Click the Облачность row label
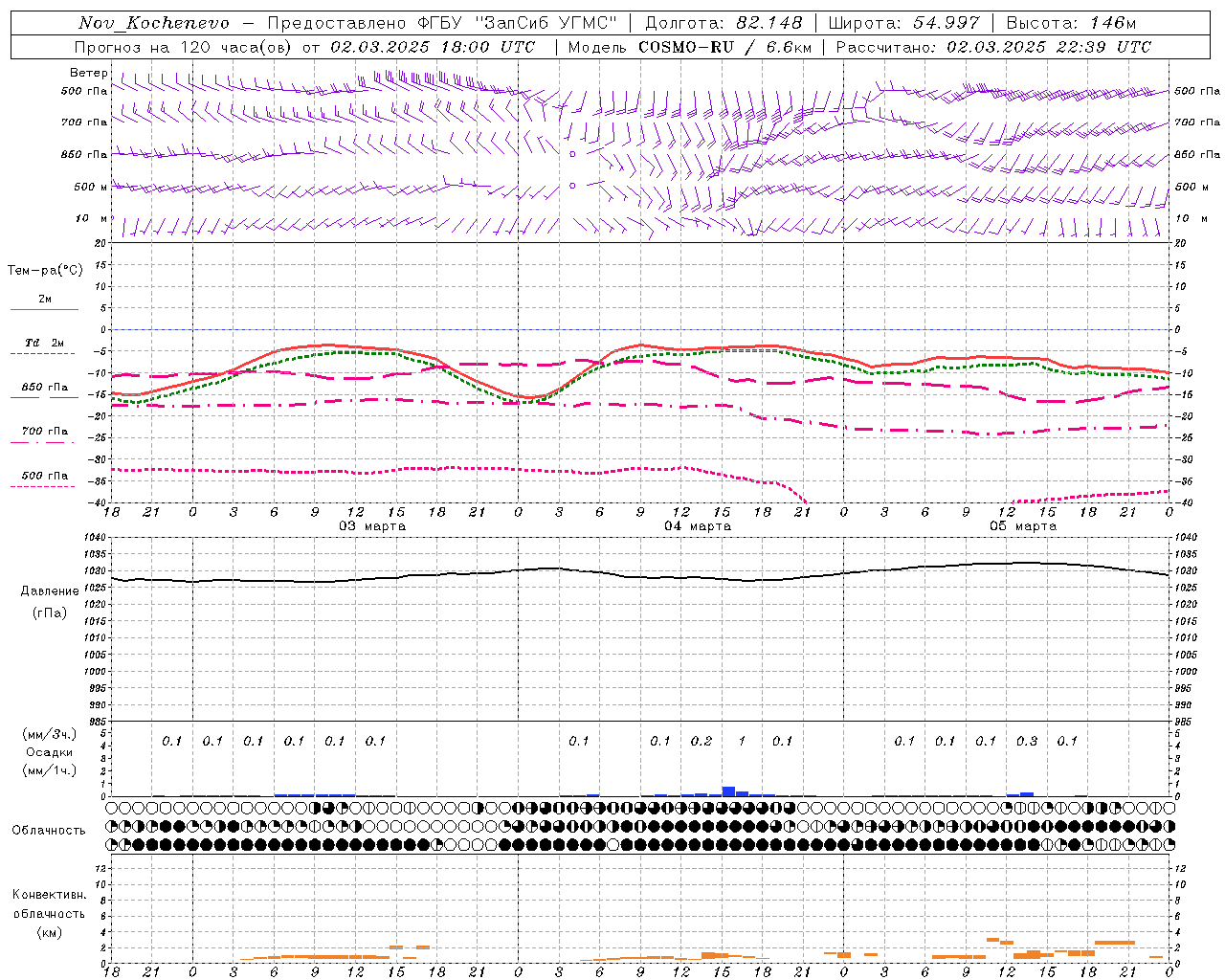 coord(49,830)
